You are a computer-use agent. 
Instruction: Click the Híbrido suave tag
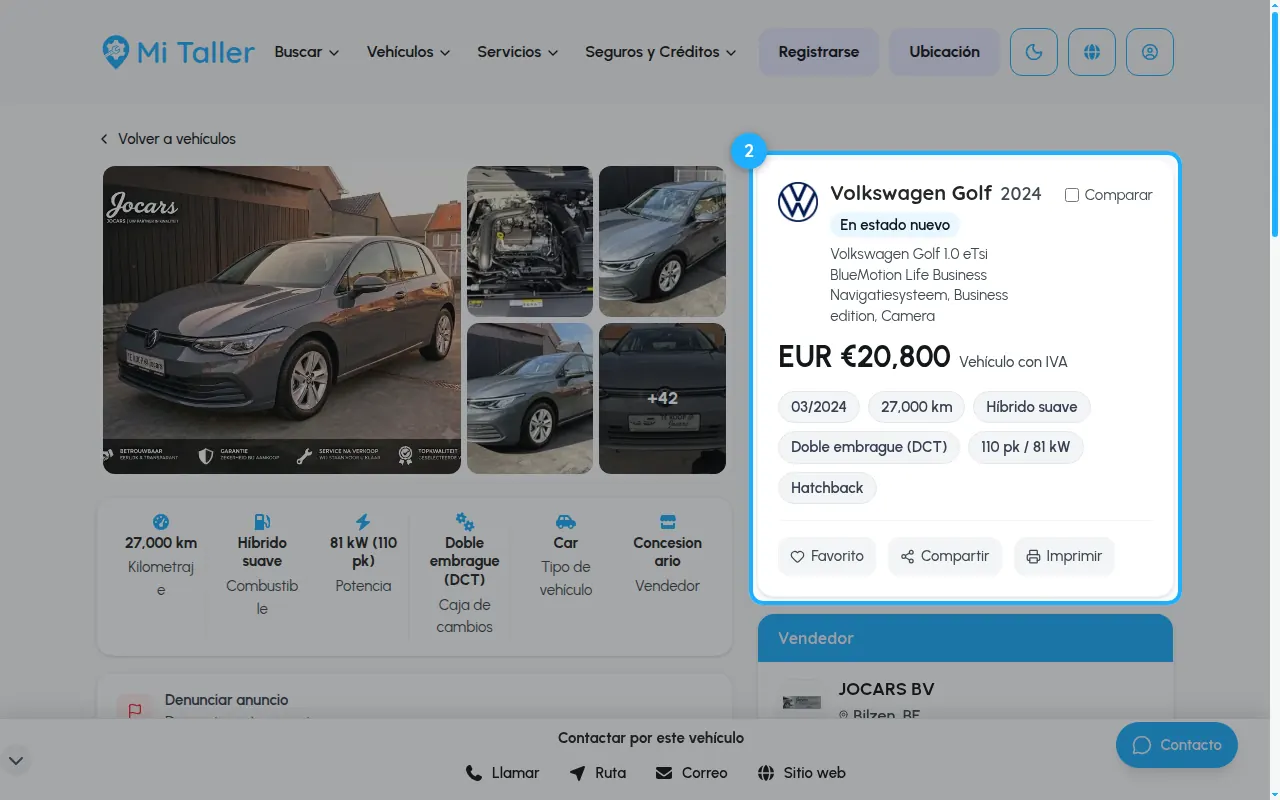1032,407
